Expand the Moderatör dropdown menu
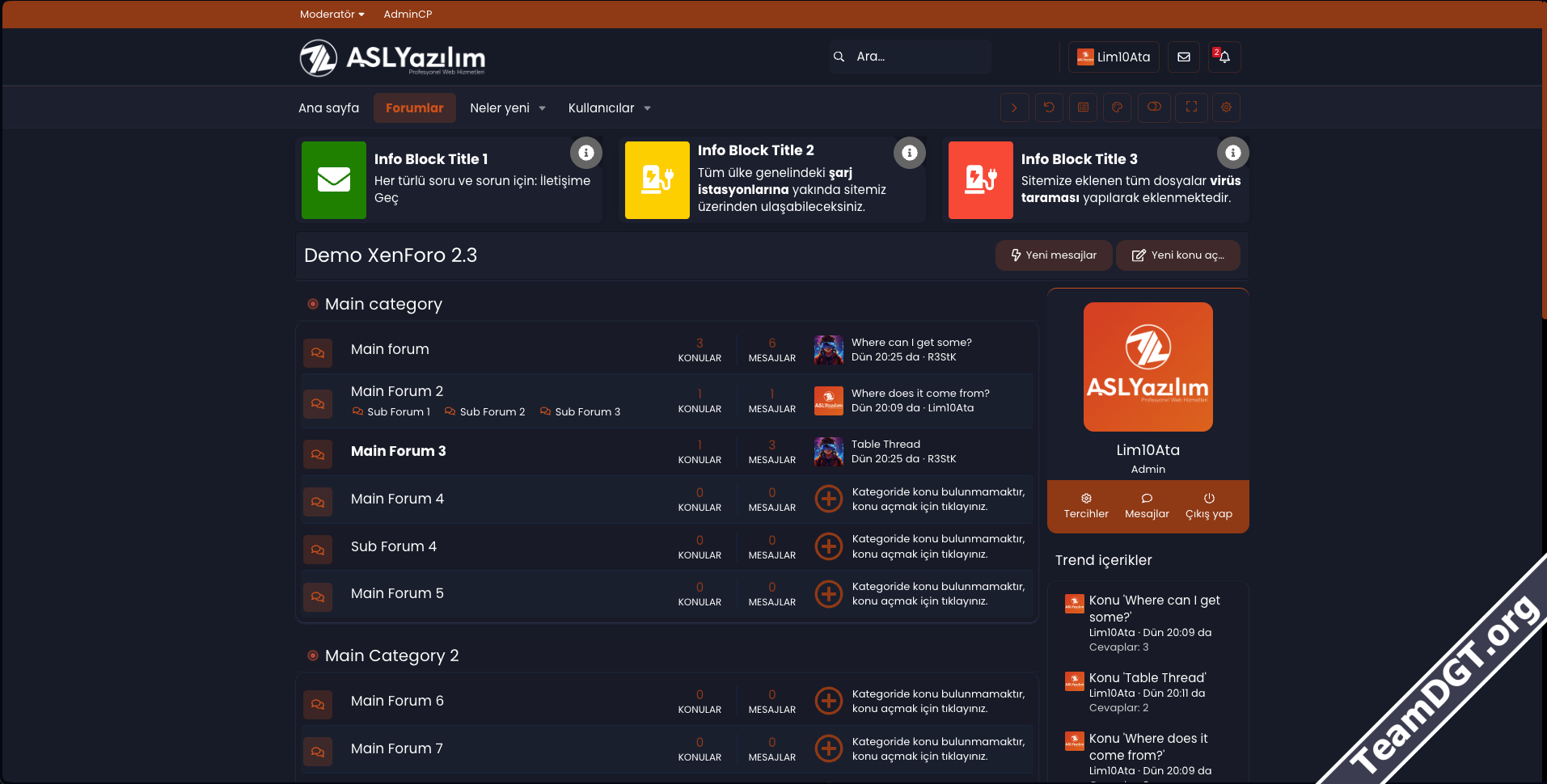 (x=332, y=15)
